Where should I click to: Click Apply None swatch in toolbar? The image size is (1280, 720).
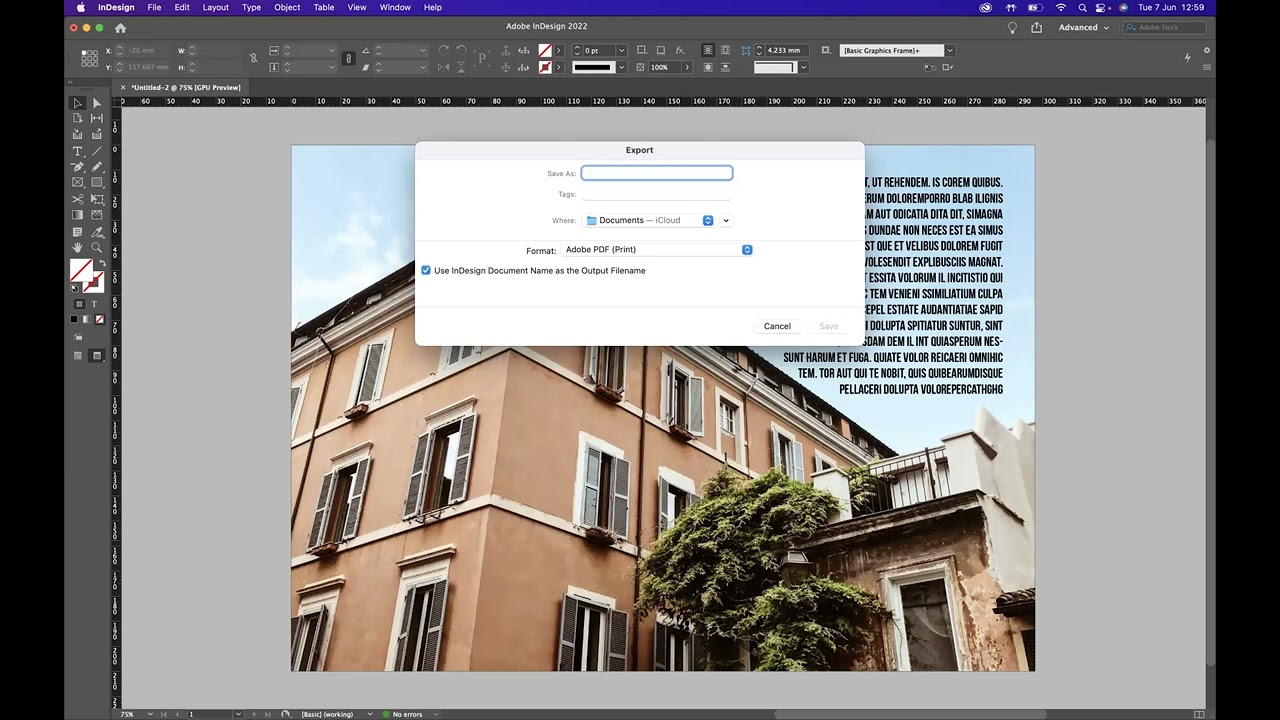(99, 319)
